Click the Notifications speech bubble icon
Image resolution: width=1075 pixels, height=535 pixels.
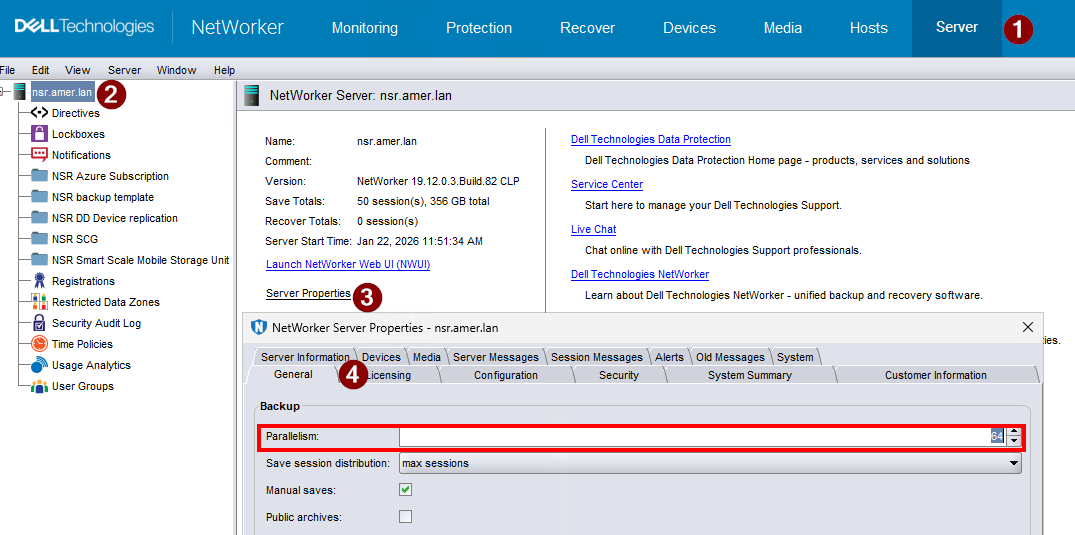click(39, 155)
